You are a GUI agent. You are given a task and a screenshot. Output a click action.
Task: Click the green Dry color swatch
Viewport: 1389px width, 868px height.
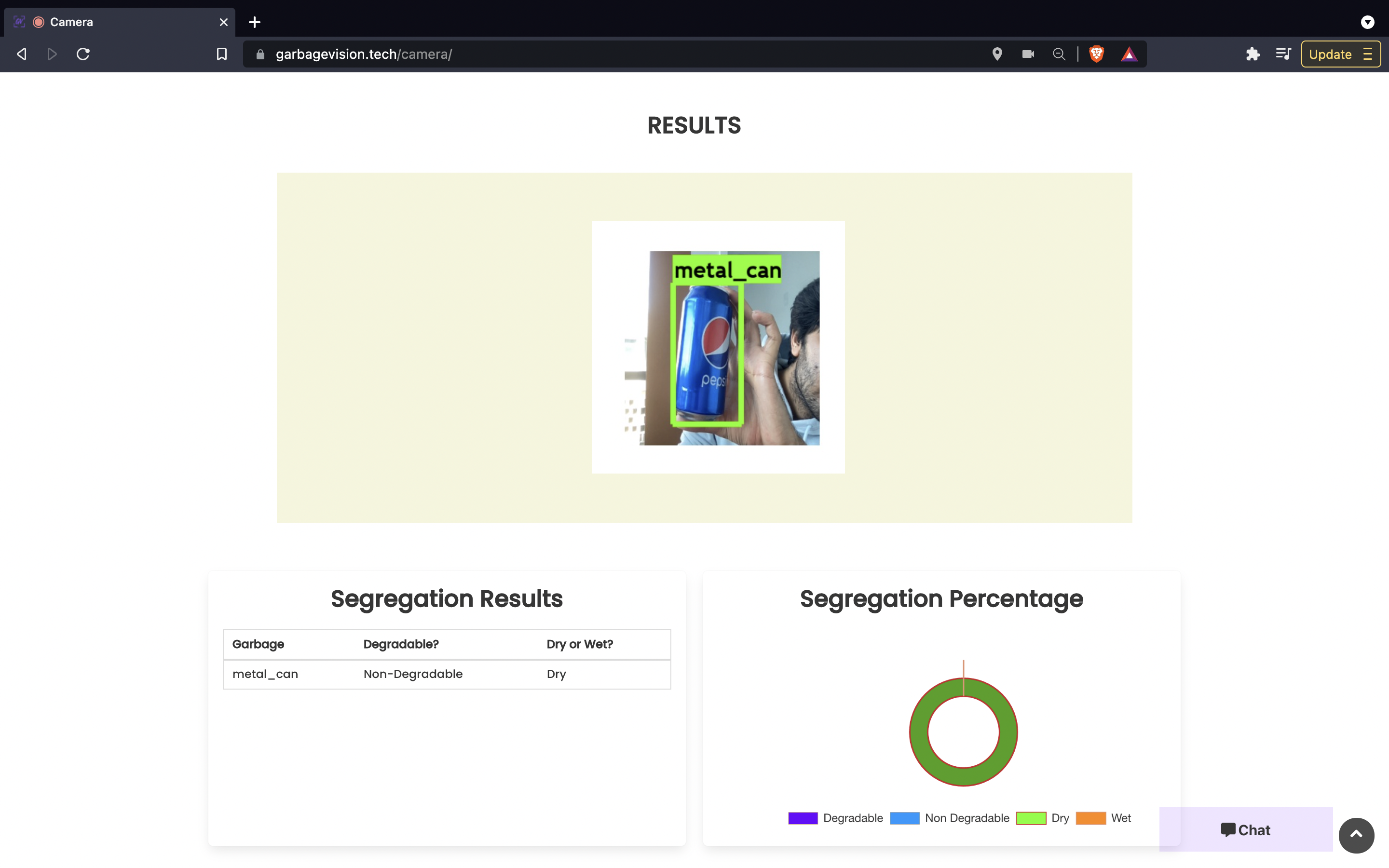(1031, 818)
